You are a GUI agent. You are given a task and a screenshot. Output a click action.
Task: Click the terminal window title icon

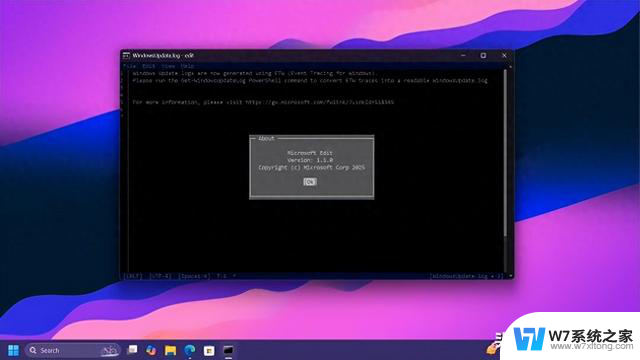click(x=126, y=56)
